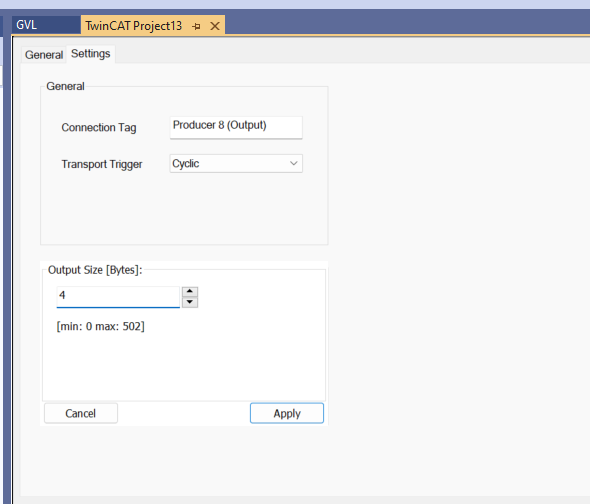Click the General group box heading

65,86
